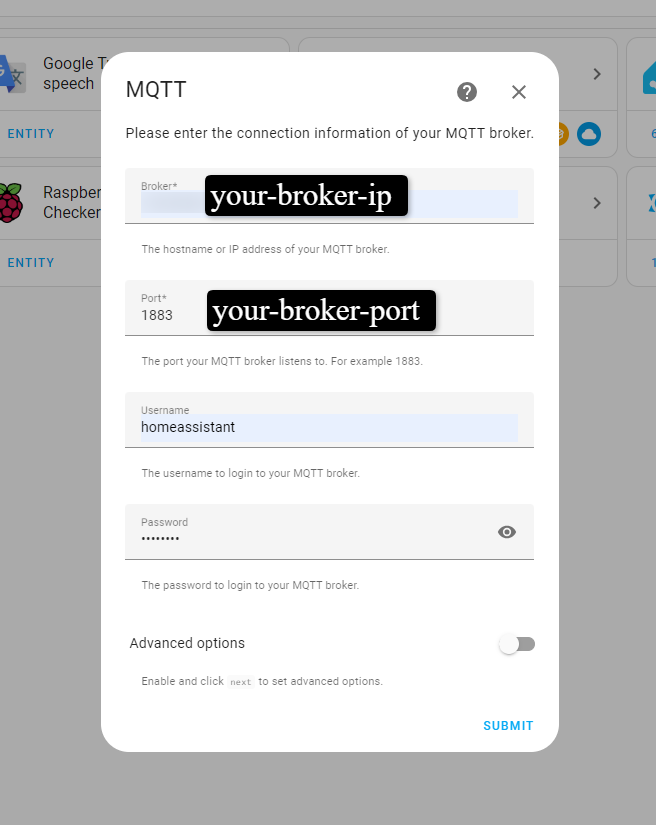
Task: Open ENTITY link under Raspberry Pi Checker
Action: [x=31, y=262]
